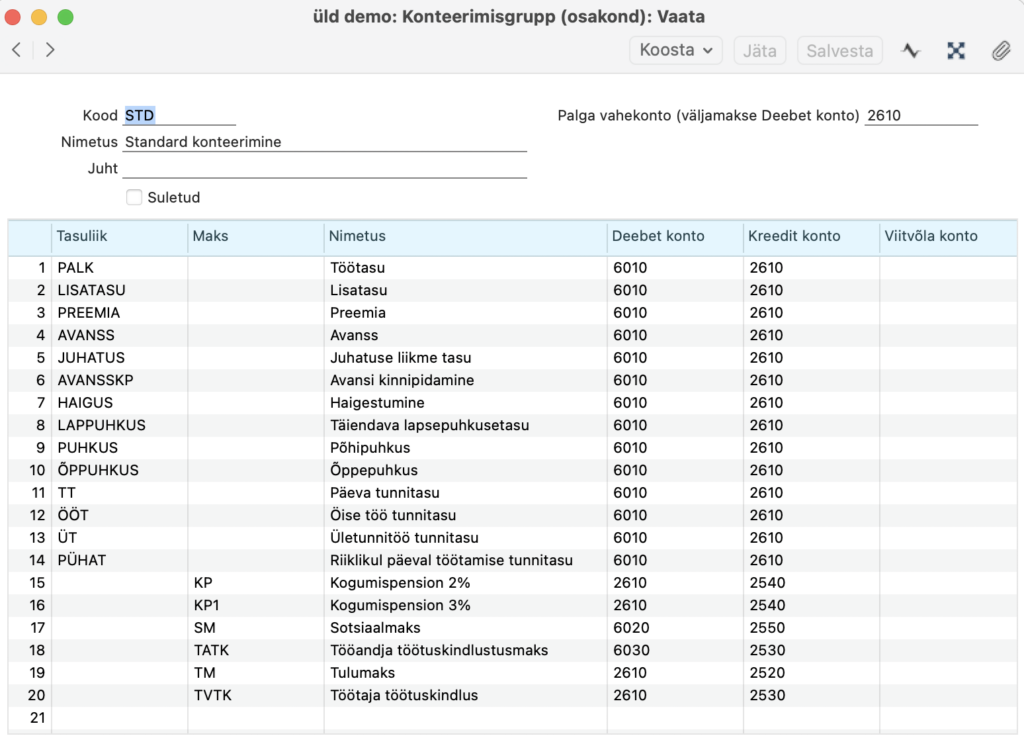Go to the next record arrow
1024x736 pixels.
pyautogui.click(x=50, y=50)
